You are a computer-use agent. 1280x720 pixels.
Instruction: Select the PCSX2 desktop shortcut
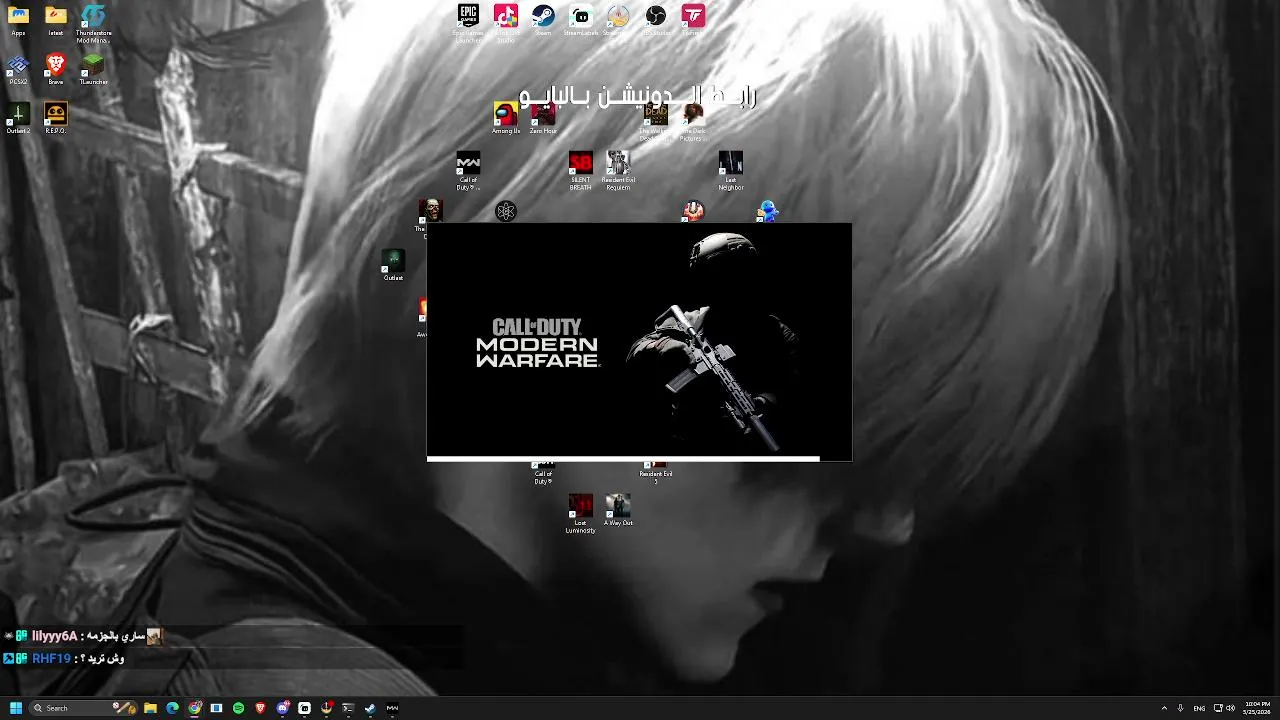(18, 70)
